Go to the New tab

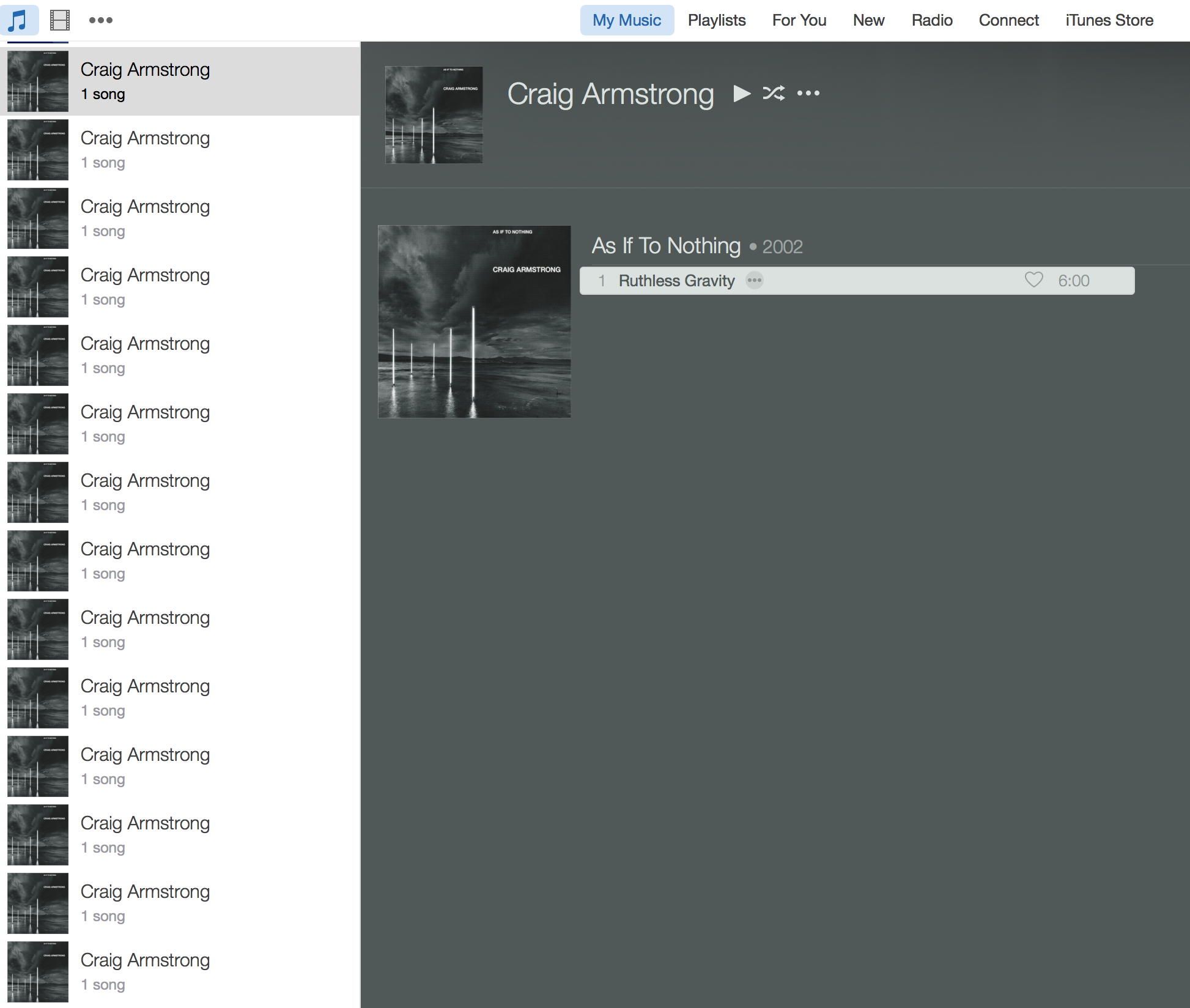point(868,20)
